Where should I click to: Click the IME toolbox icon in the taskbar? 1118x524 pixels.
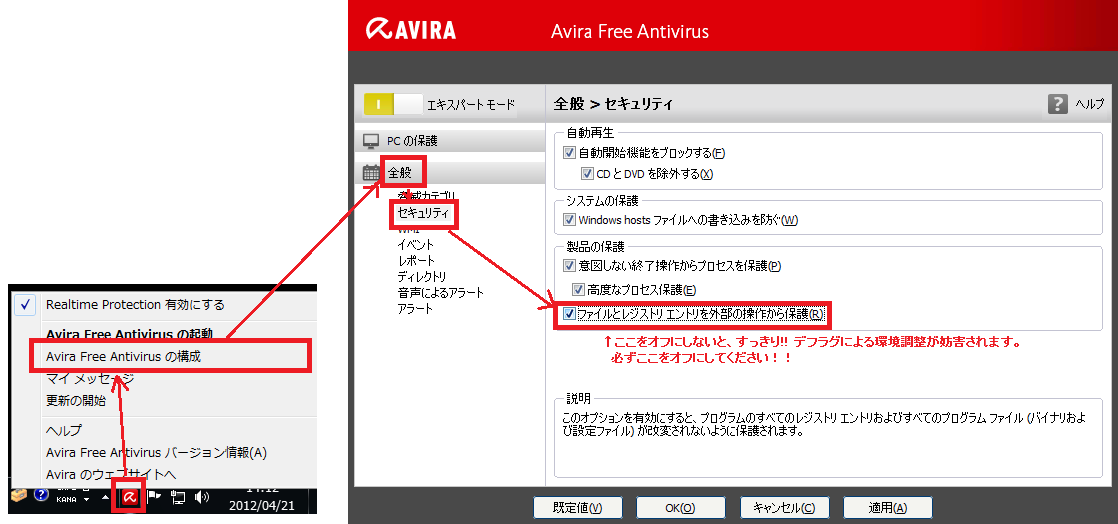click(x=19, y=495)
